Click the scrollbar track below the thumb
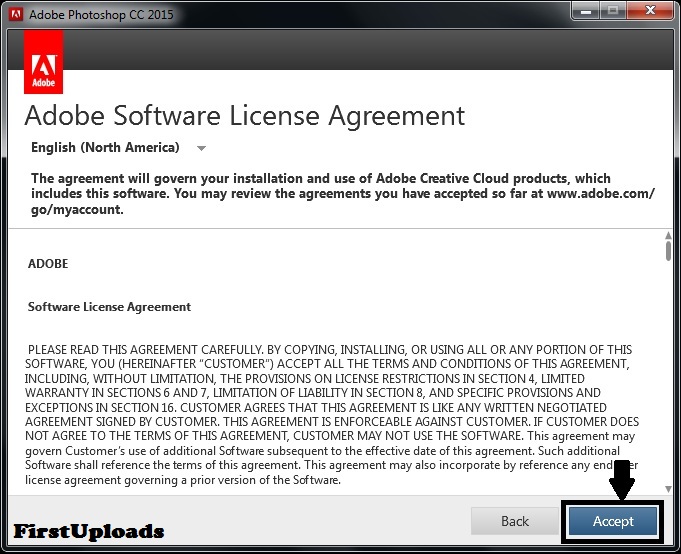 (x=668, y=380)
